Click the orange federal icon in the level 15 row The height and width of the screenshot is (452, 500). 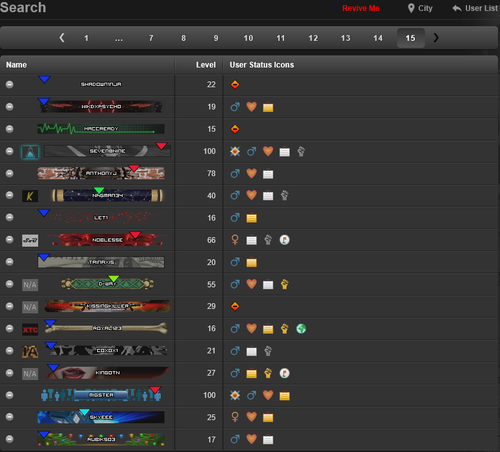click(235, 129)
